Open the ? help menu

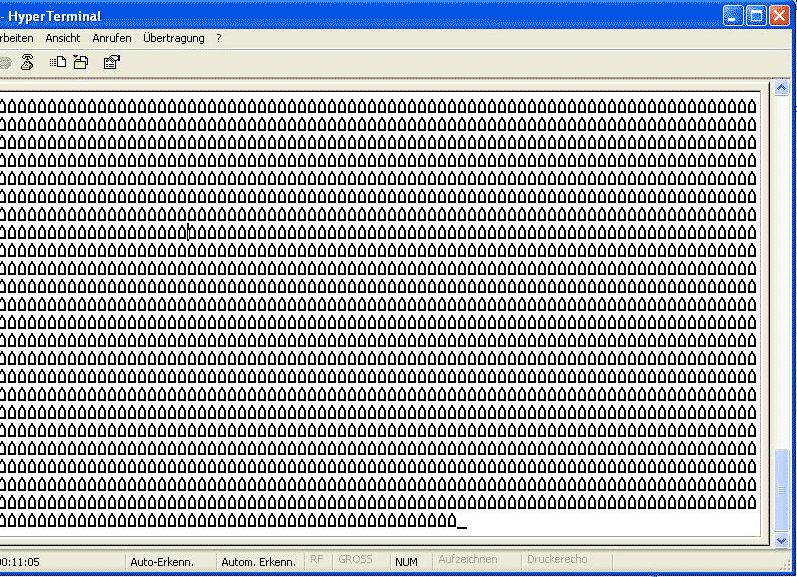[x=219, y=38]
